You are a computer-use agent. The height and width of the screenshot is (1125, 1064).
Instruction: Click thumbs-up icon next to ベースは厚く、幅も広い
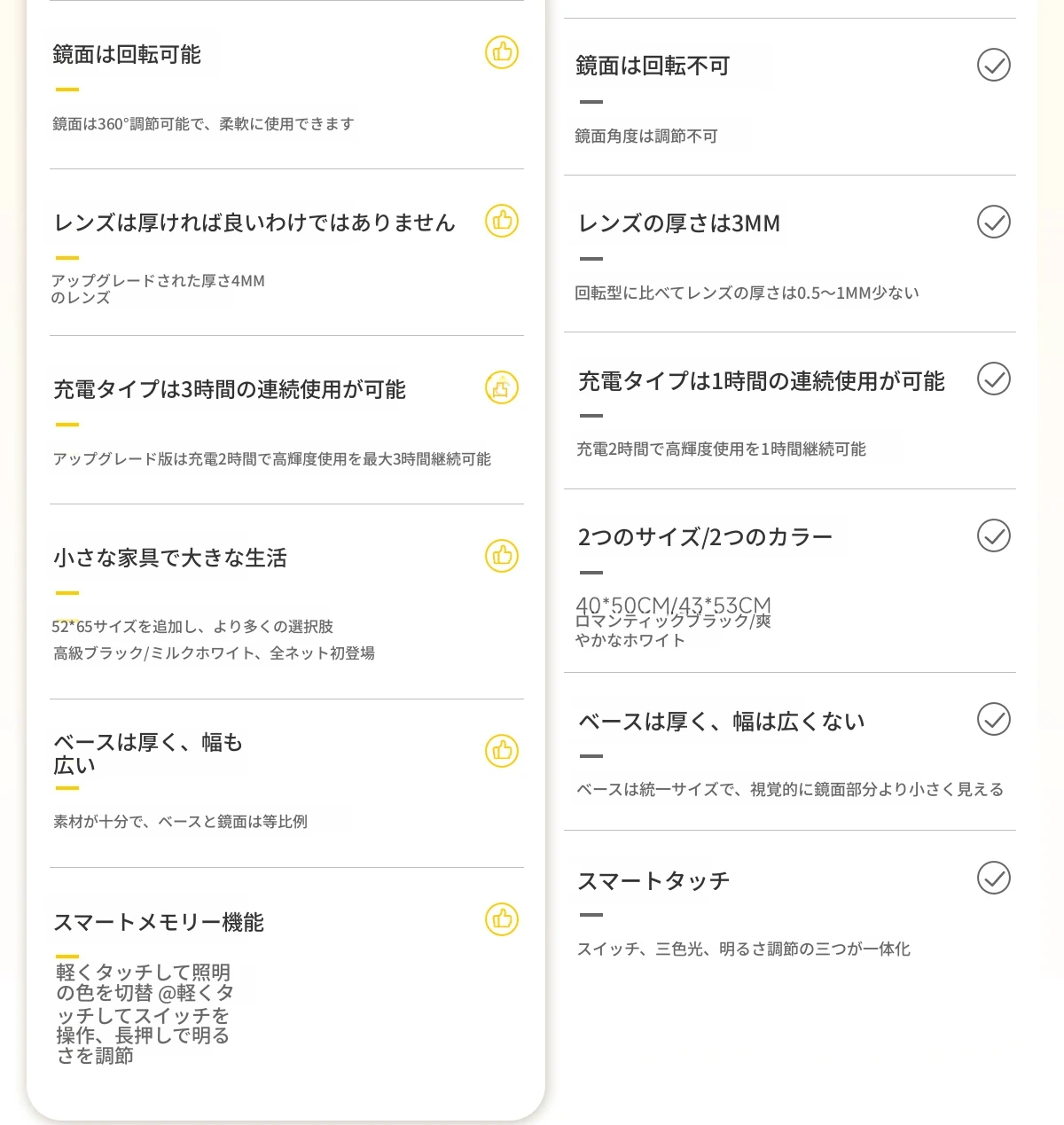502,751
